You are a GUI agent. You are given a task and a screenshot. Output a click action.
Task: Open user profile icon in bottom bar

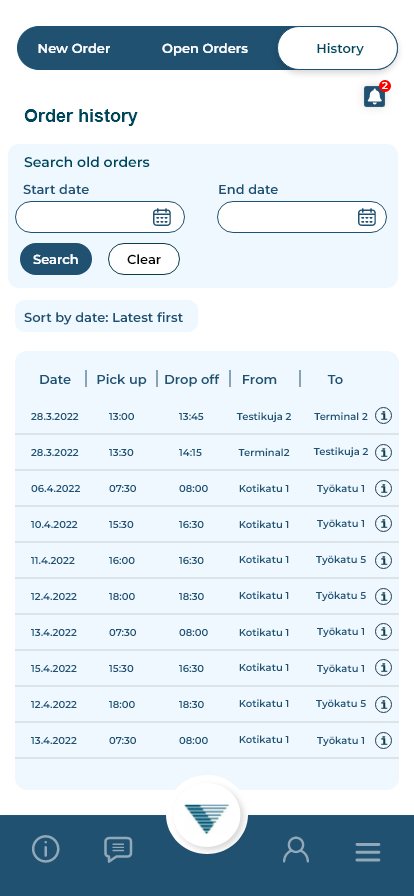tap(296, 850)
